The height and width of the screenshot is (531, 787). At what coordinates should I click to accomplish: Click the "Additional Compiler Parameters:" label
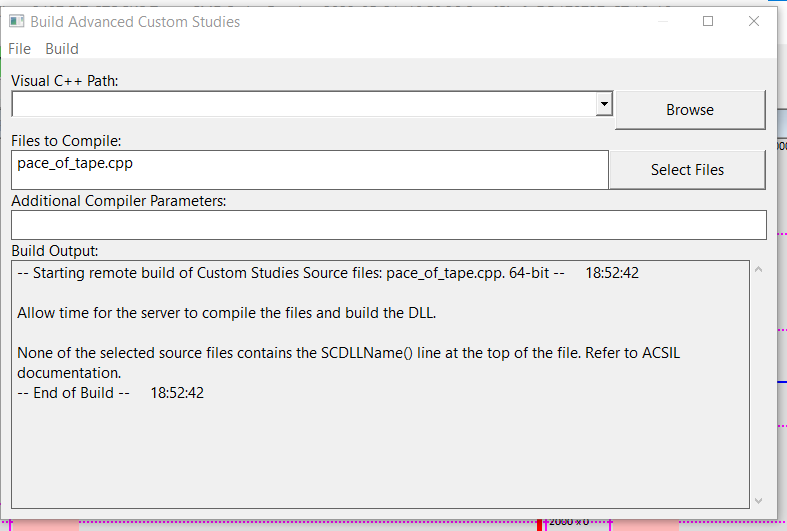coord(119,201)
